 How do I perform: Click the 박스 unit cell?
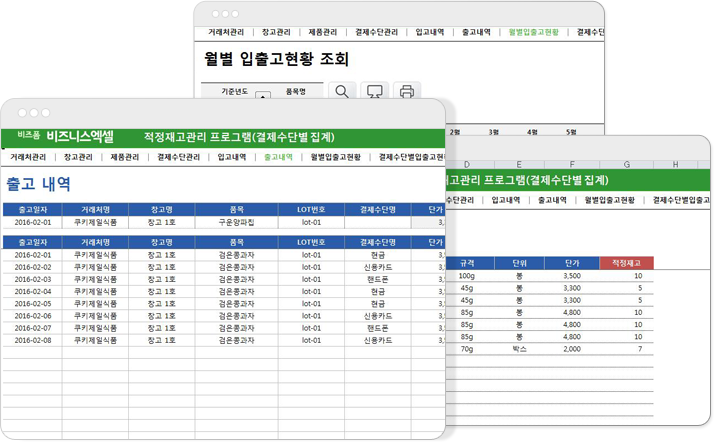click(x=520, y=349)
